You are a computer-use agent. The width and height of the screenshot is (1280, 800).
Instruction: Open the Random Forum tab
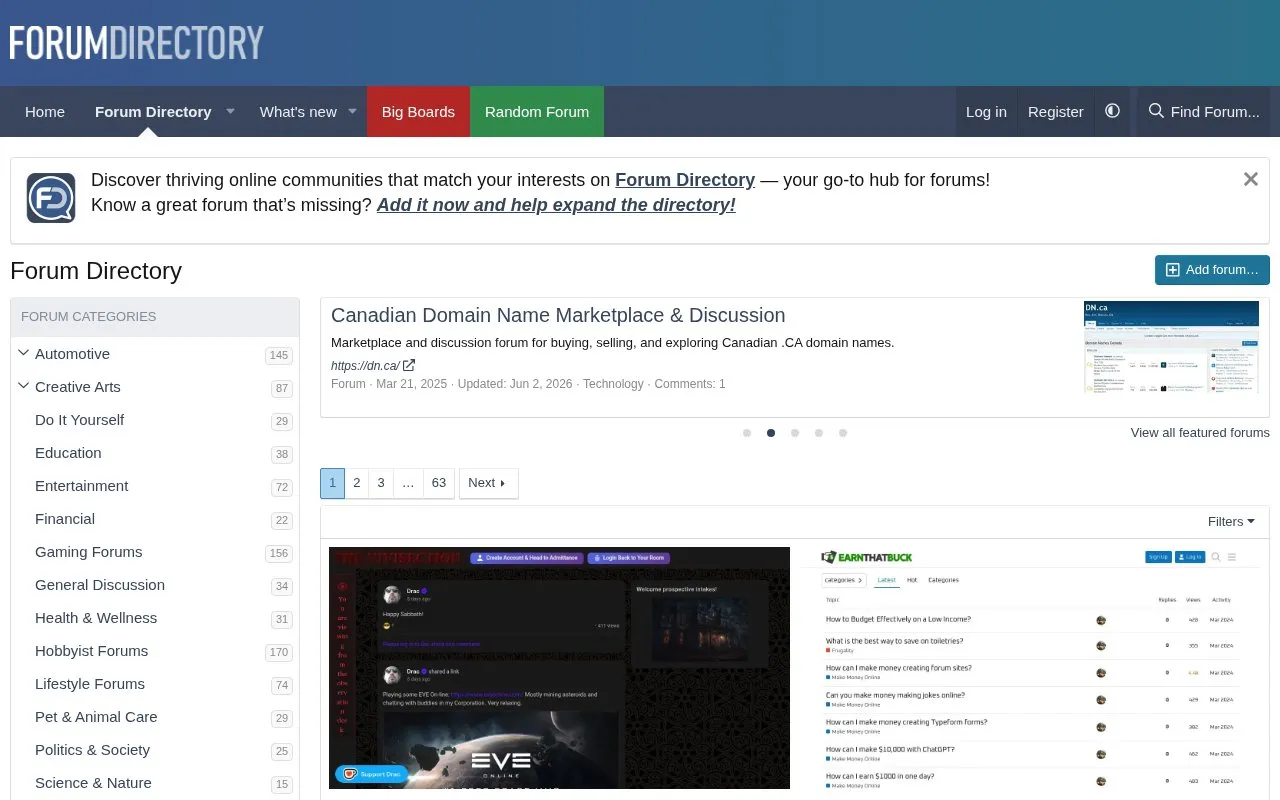(537, 111)
